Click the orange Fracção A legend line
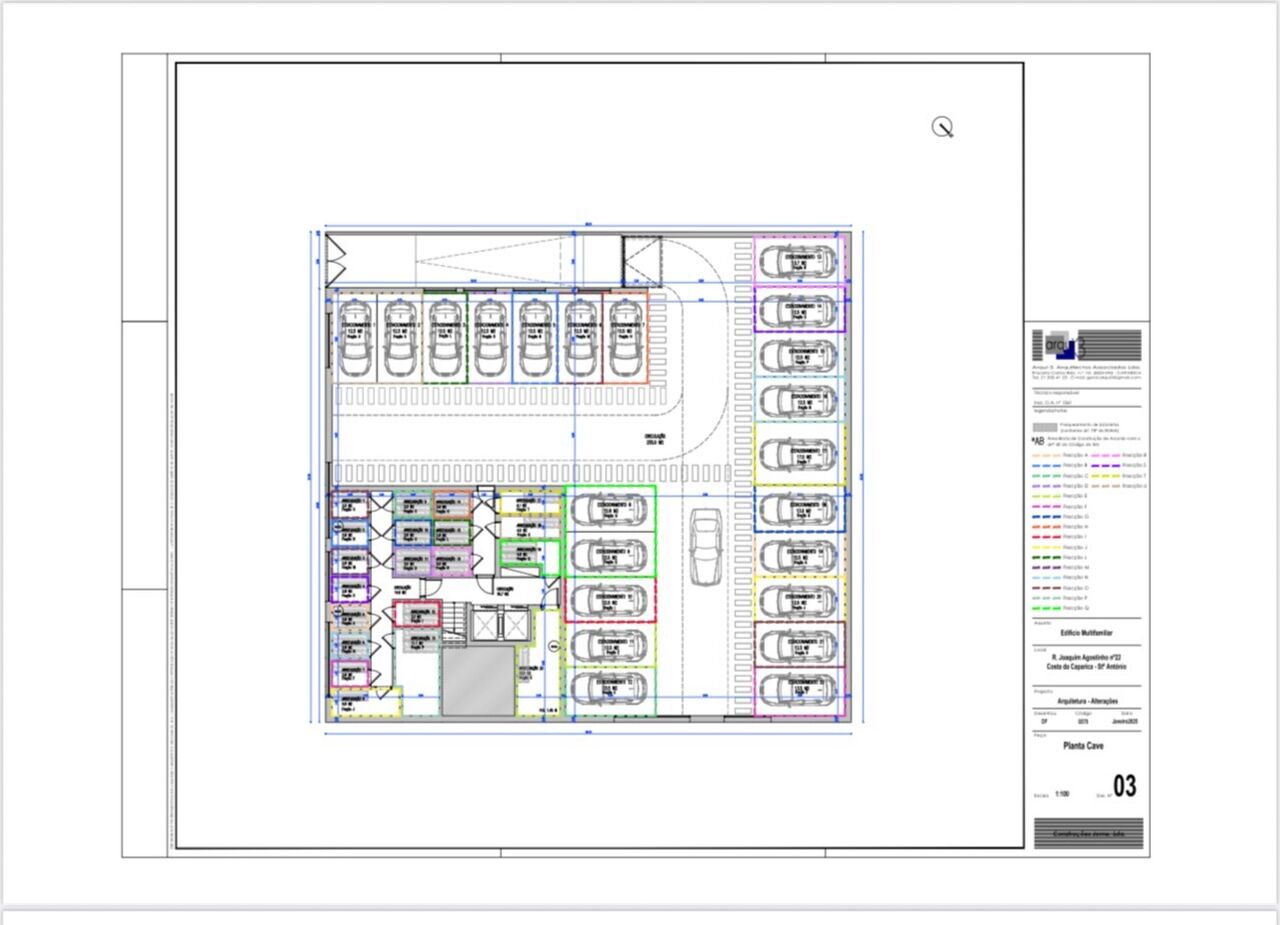 click(x=1044, y=456)
